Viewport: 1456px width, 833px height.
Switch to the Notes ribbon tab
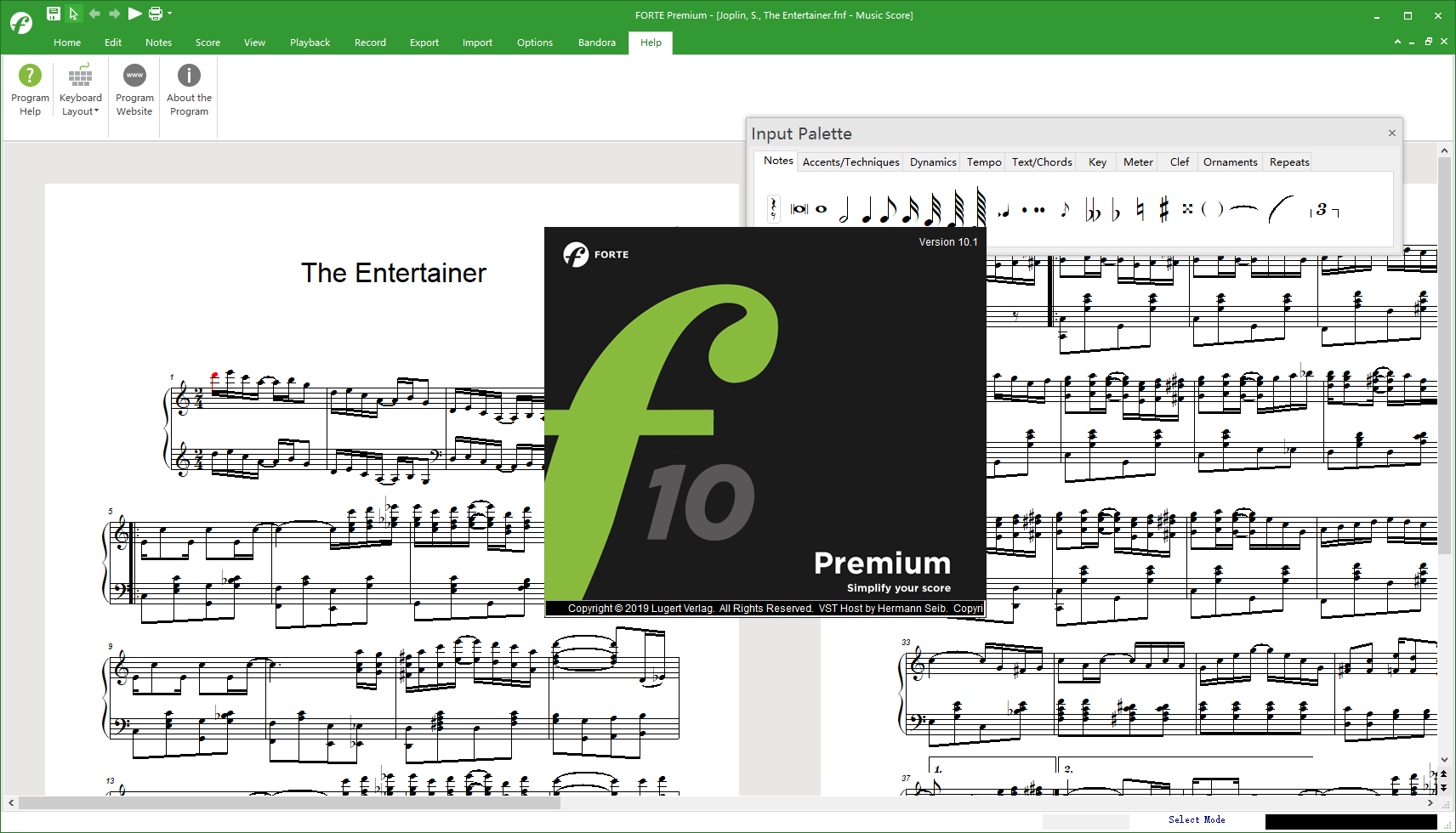(158, 42)
